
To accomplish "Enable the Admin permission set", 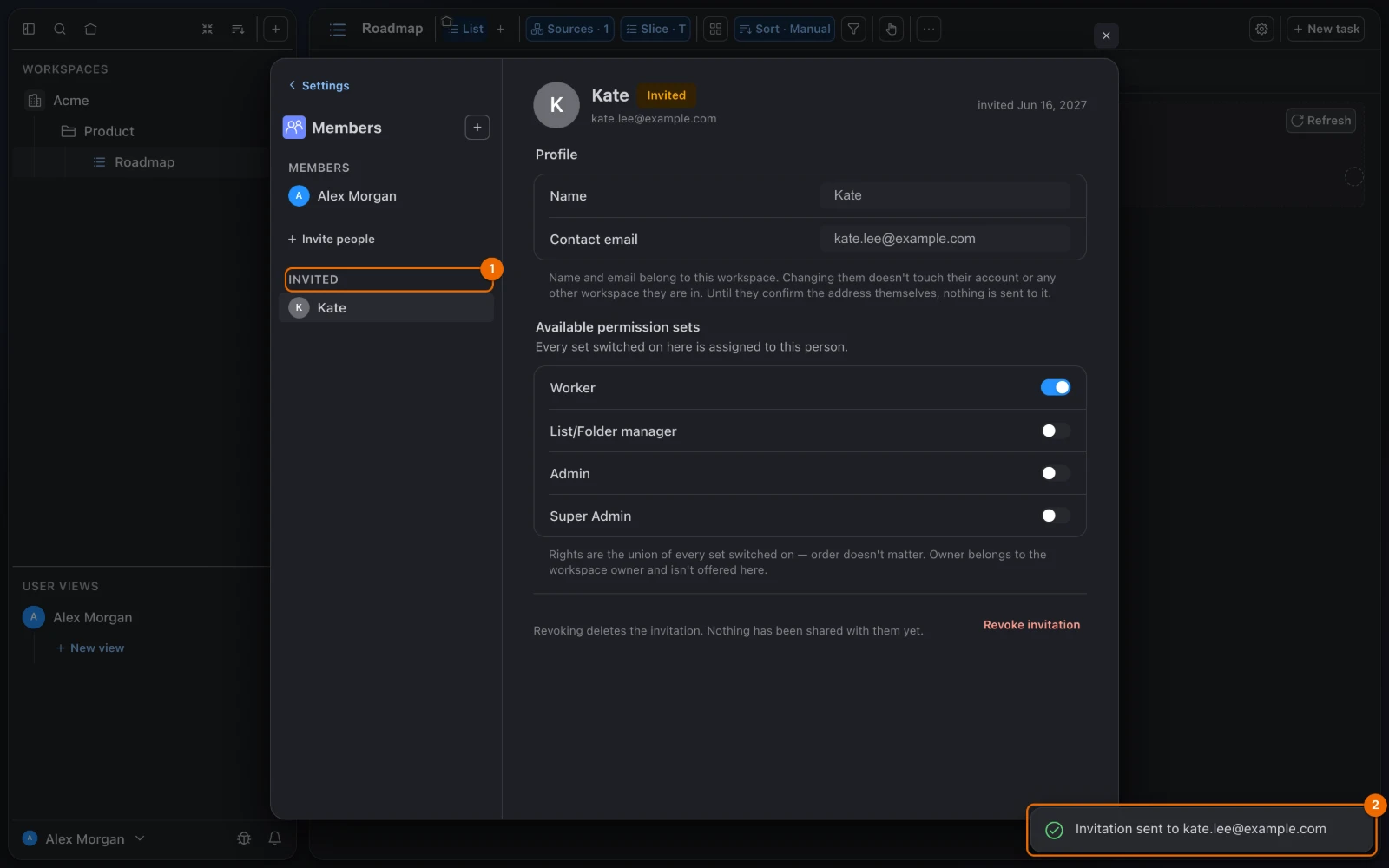I will click(1056, 473).
